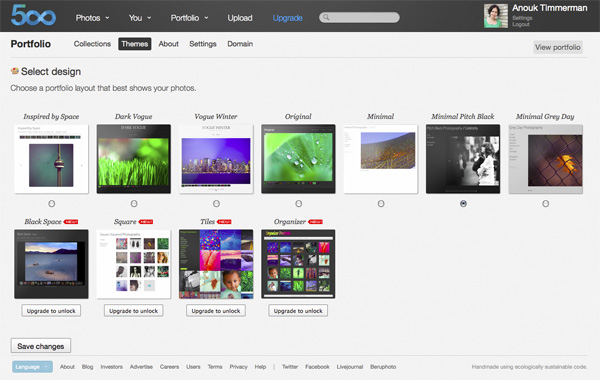The width and height of the screenshot is (600, 380).
Task: Switch to the portfolio Settings tab
Action: click(203, 44)
